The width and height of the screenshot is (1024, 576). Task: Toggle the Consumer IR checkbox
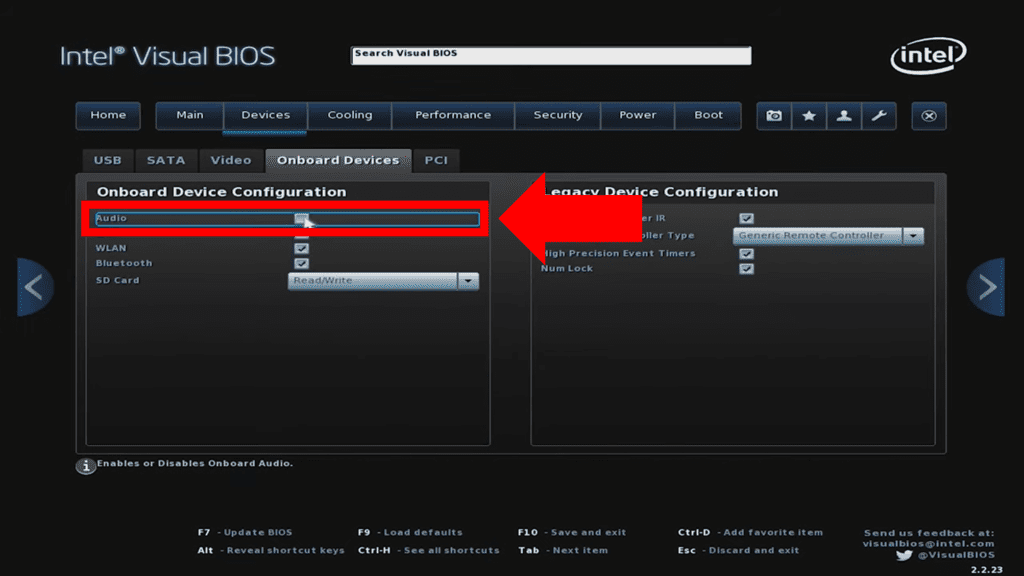746,218
